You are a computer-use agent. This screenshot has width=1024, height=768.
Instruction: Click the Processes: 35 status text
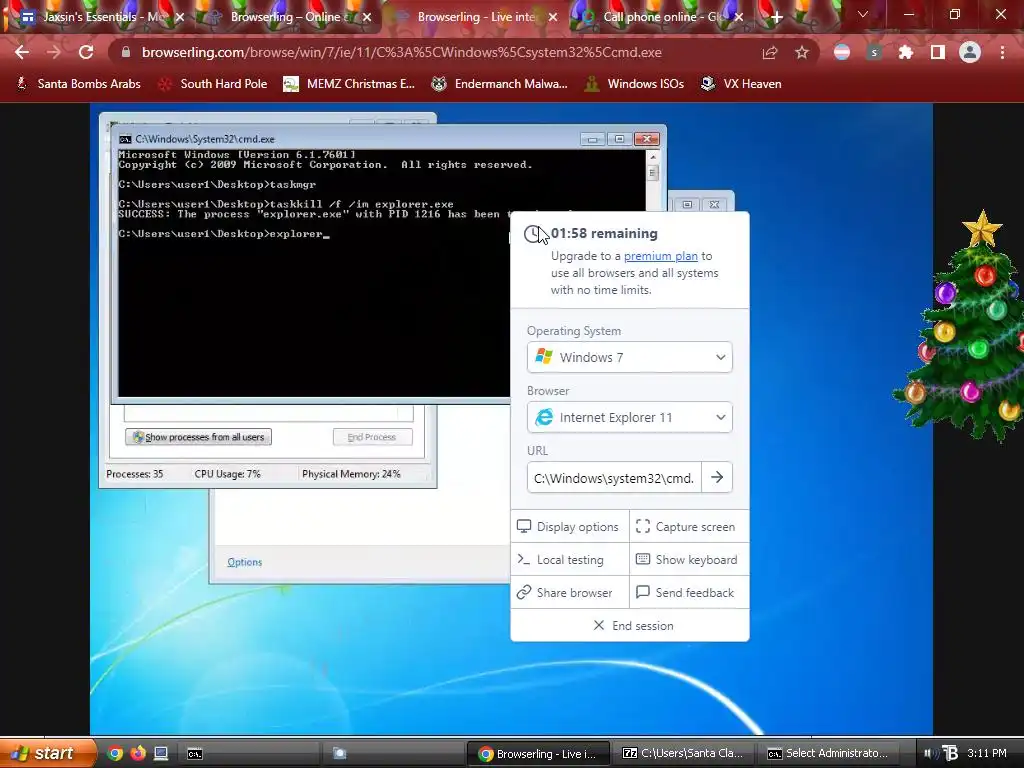135,474
